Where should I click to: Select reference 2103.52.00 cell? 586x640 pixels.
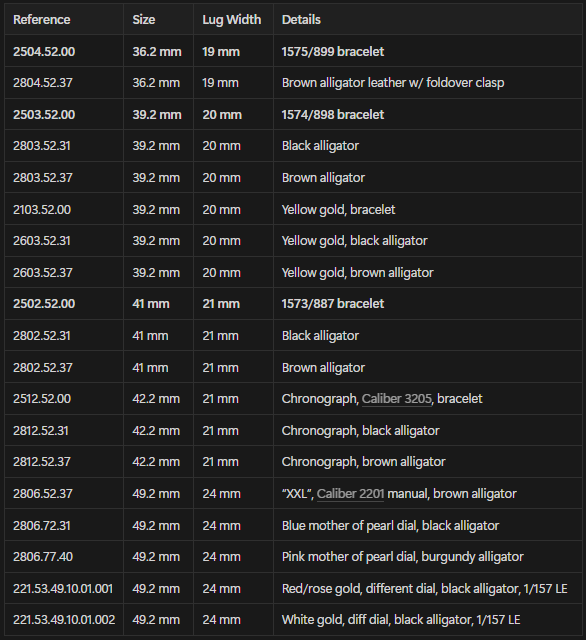point(64,209)
